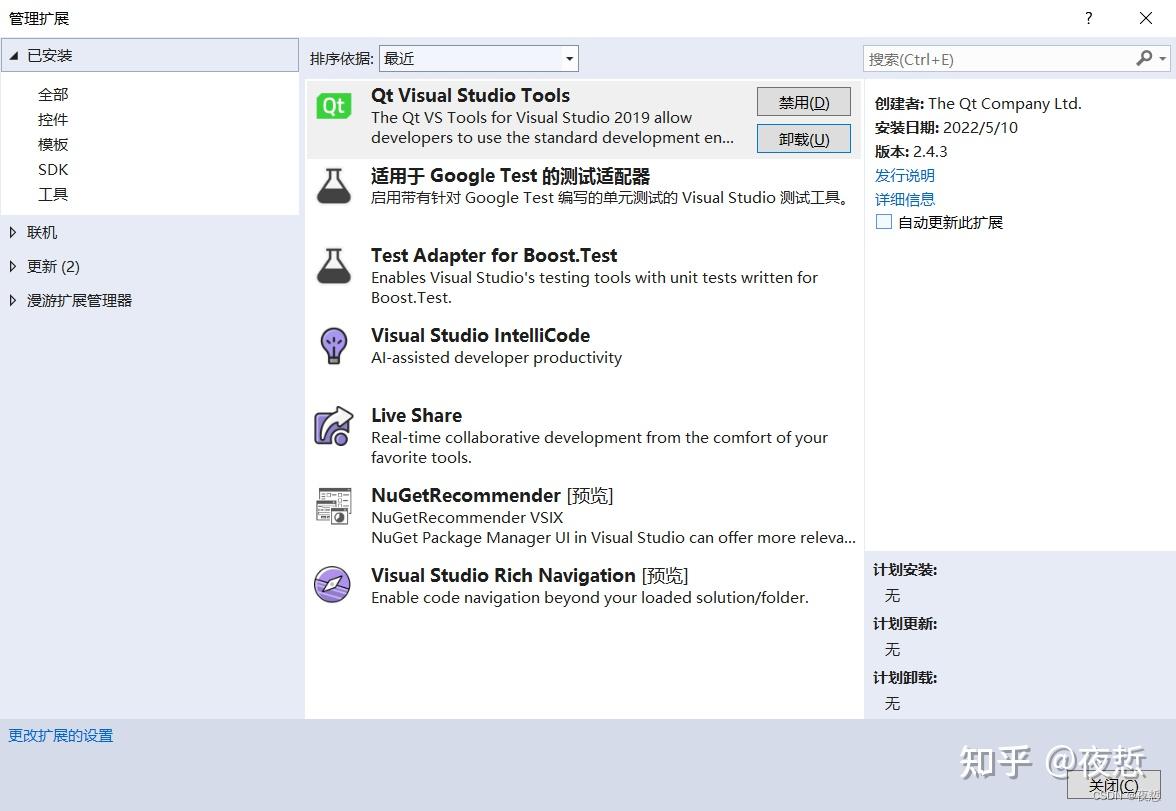Viewport: 1176px width, 811px height.
Task: Enable 自动更新此扩展 checkbox
Action: (x=883, y=222)
